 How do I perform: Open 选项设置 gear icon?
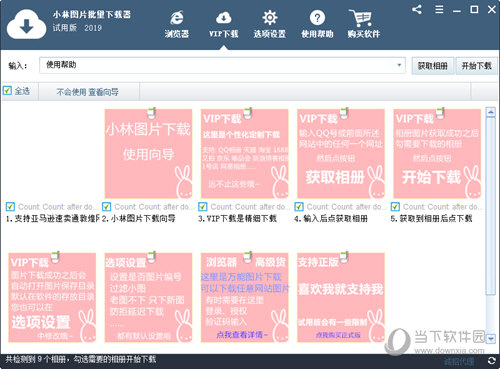(270, 24)
